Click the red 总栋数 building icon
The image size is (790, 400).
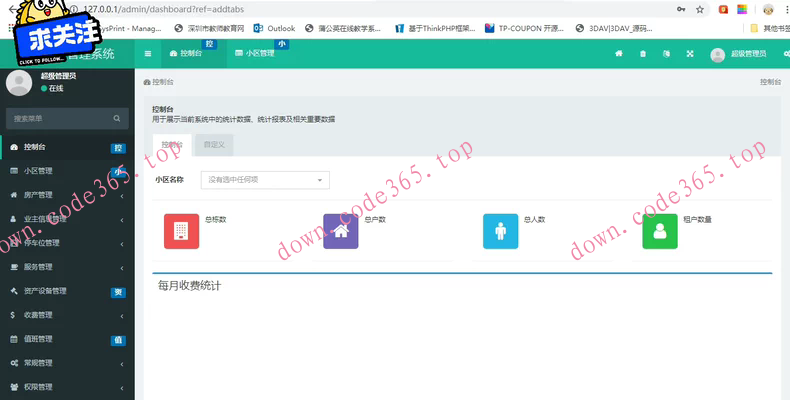(181, 231)
